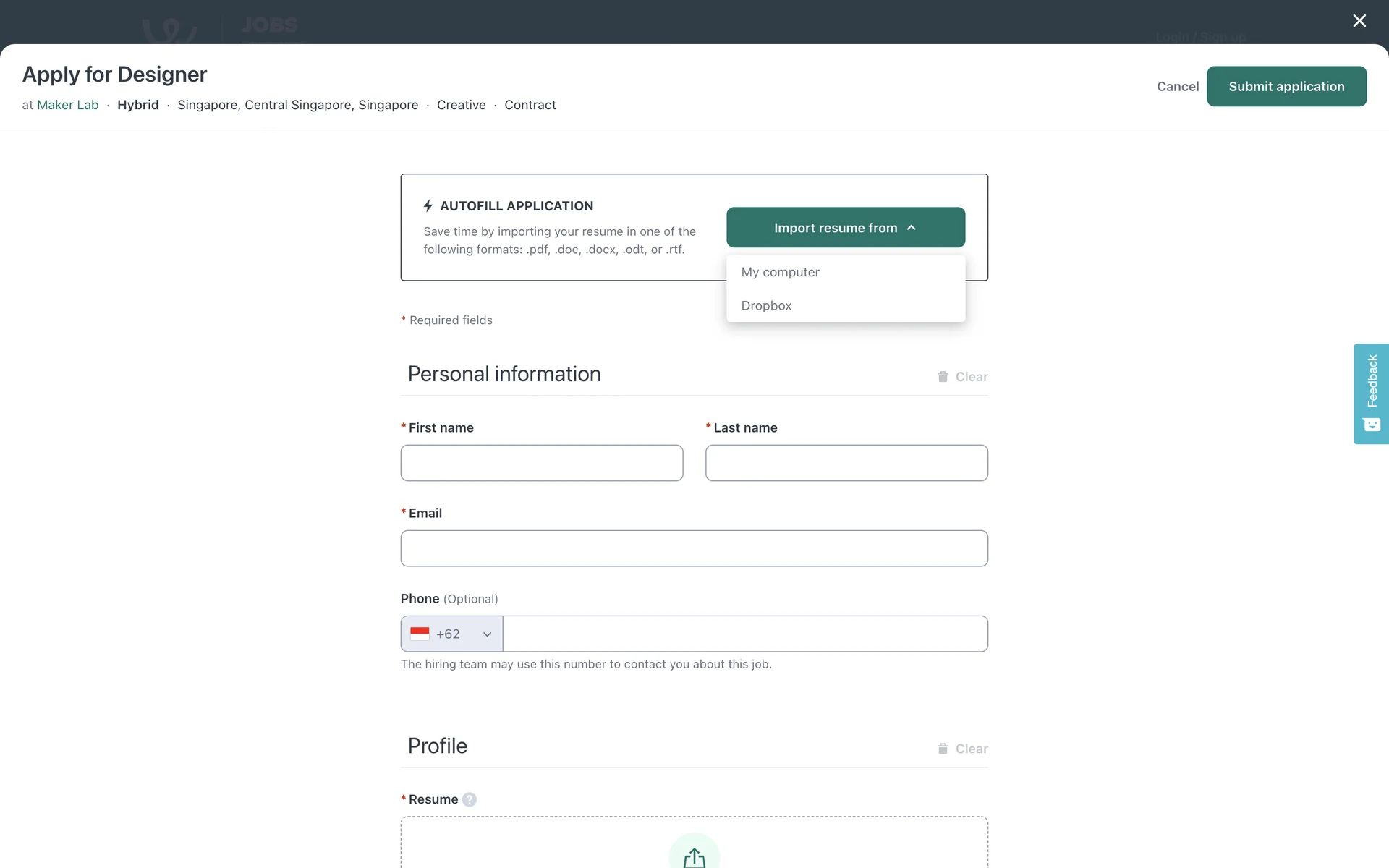The image size is (1389, 868).
Task: Click trash icon clearing Personal information
Action: point(943,377)
